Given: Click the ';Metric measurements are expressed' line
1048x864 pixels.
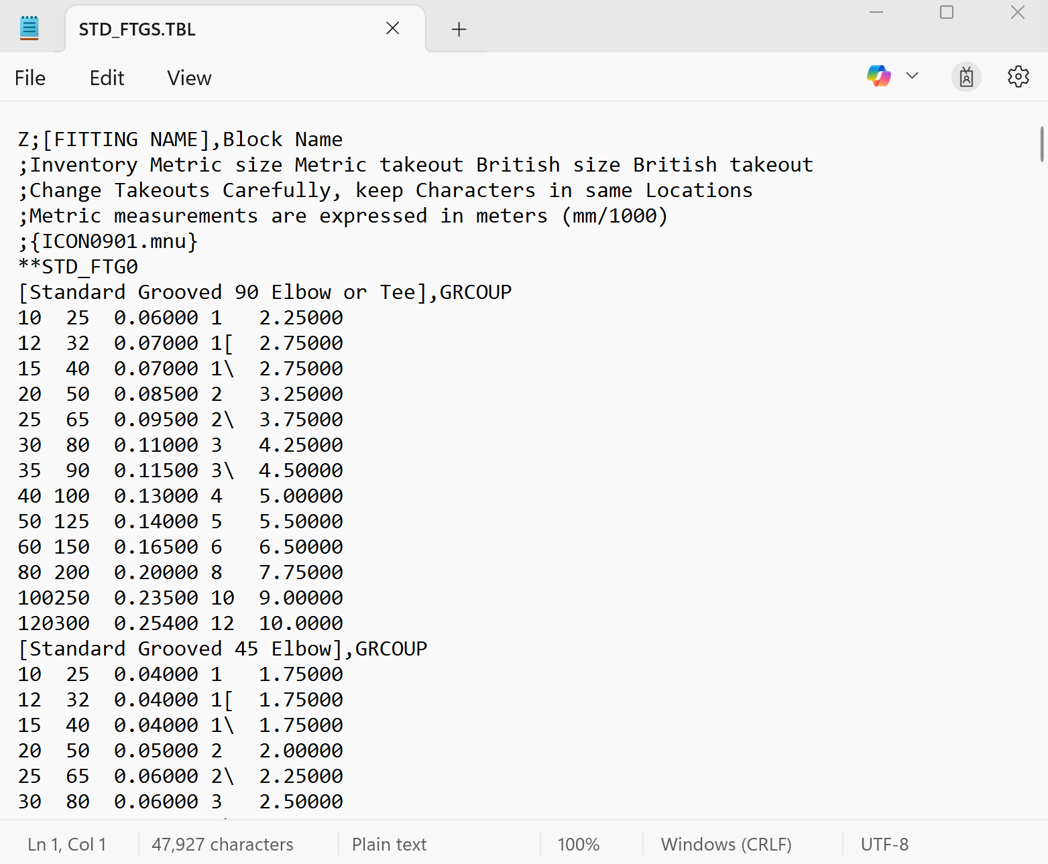Looking at the screenshot, I should tap(343, 216).
